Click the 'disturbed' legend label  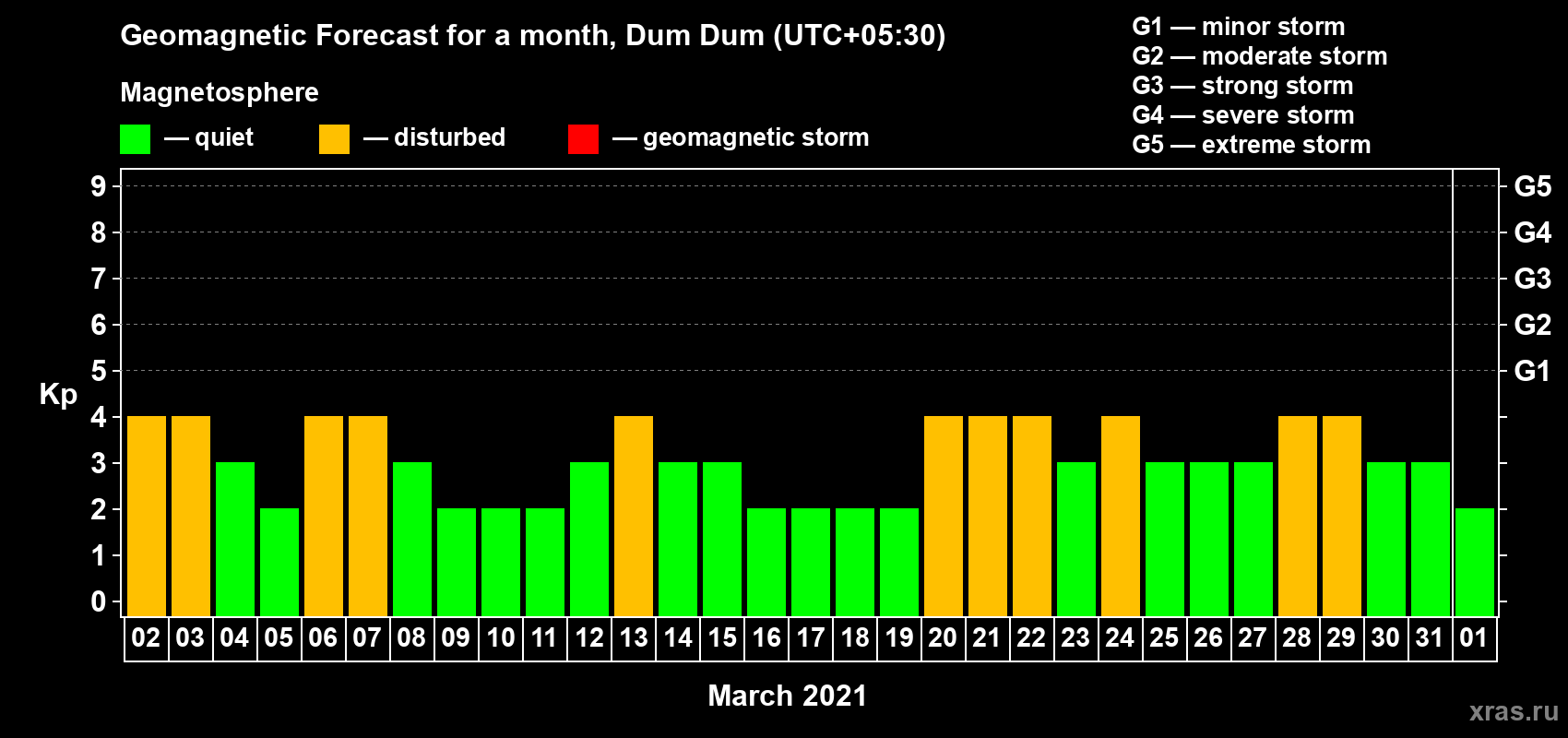(x=449, y=137)
